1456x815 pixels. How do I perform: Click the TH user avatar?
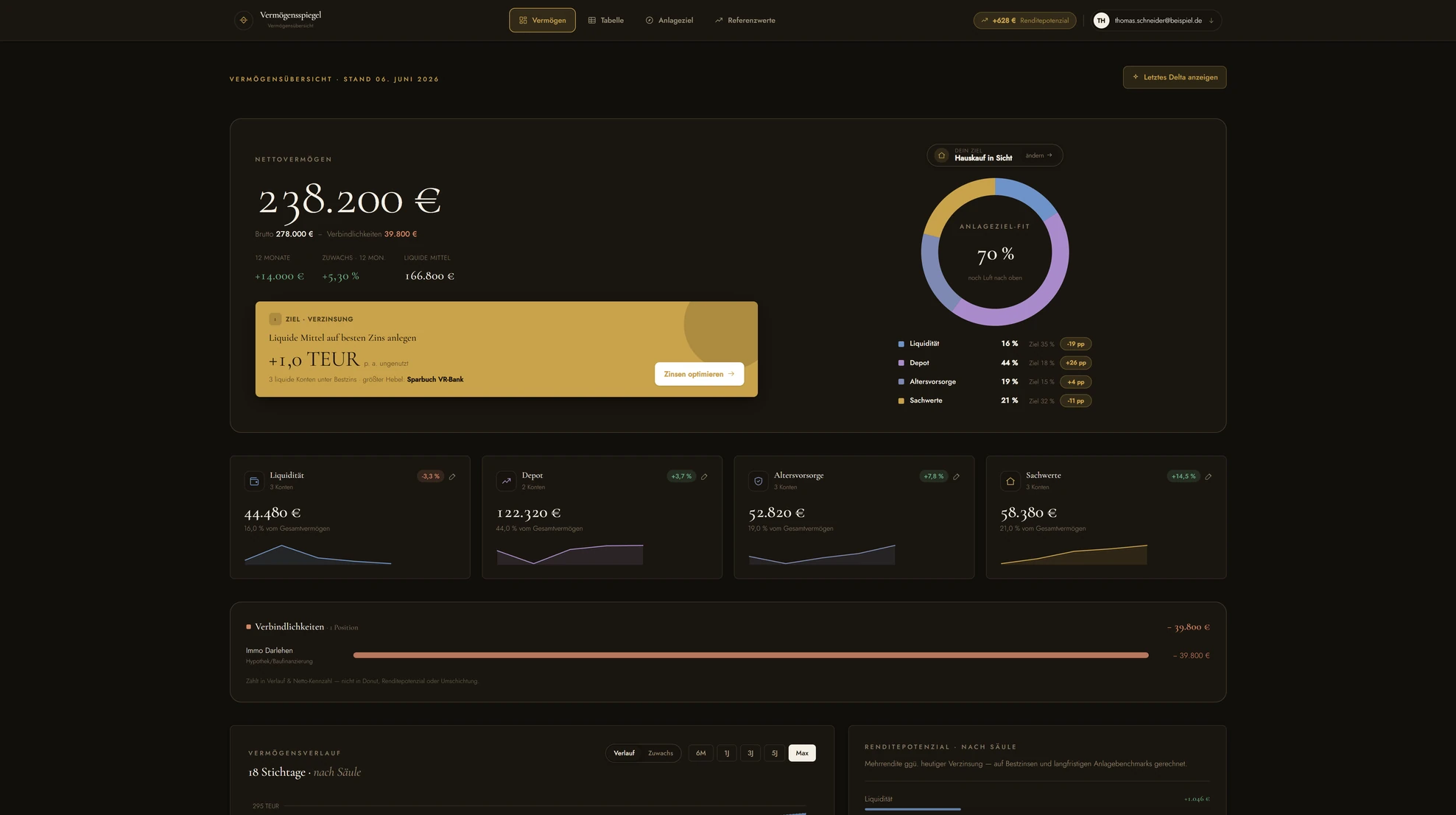tap(1100, 21)
